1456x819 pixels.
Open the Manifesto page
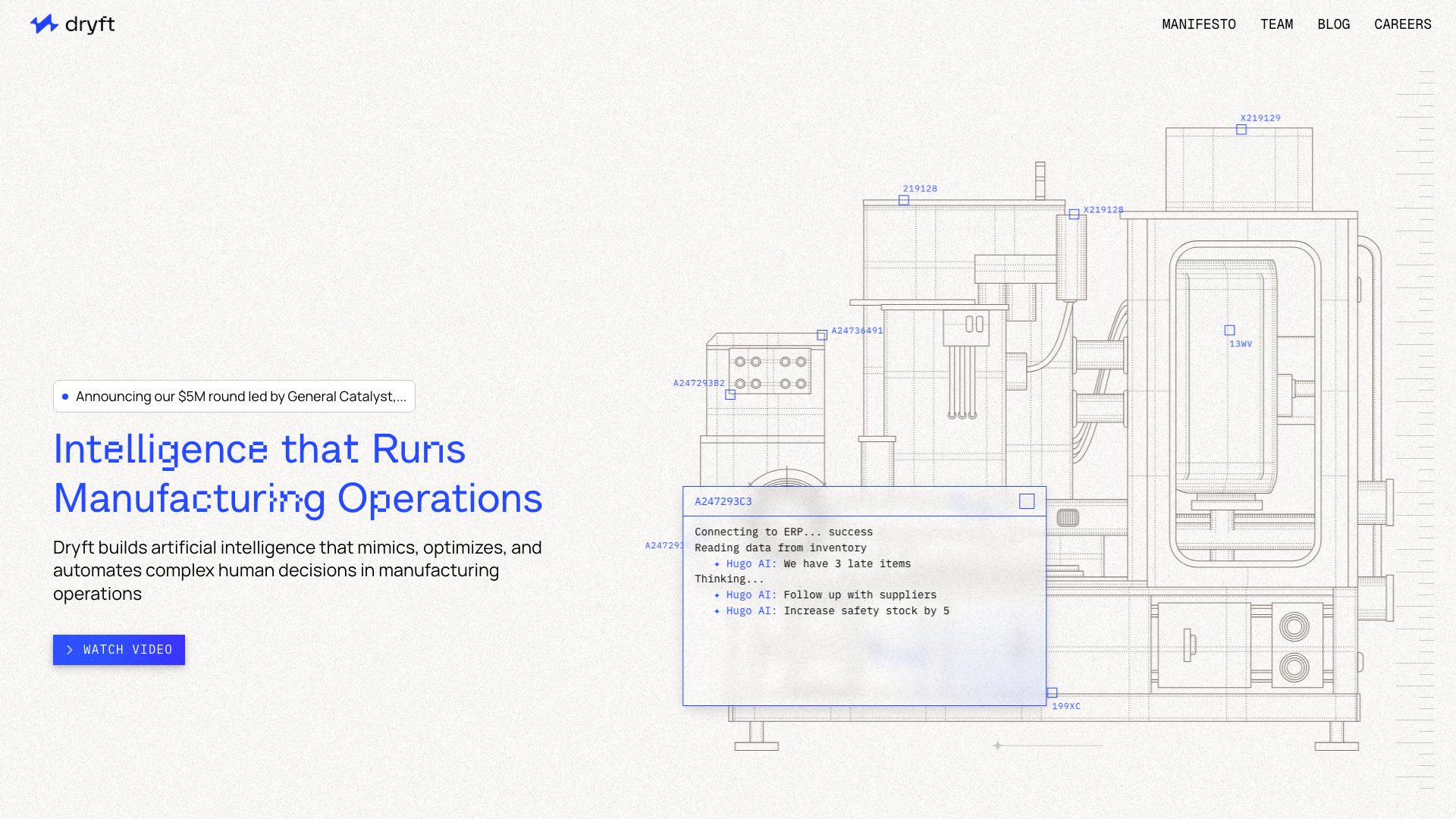[x=1198, y=24]
